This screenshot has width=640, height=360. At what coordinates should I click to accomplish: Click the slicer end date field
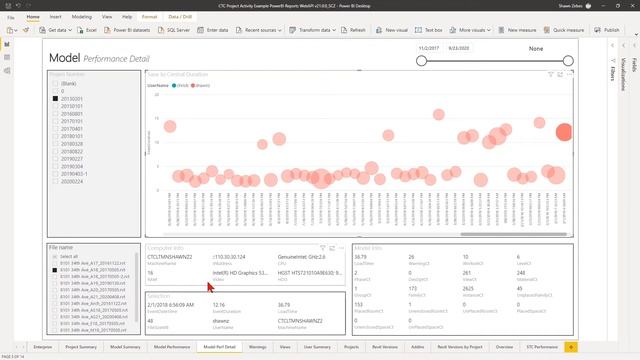(x=459, y=48)
